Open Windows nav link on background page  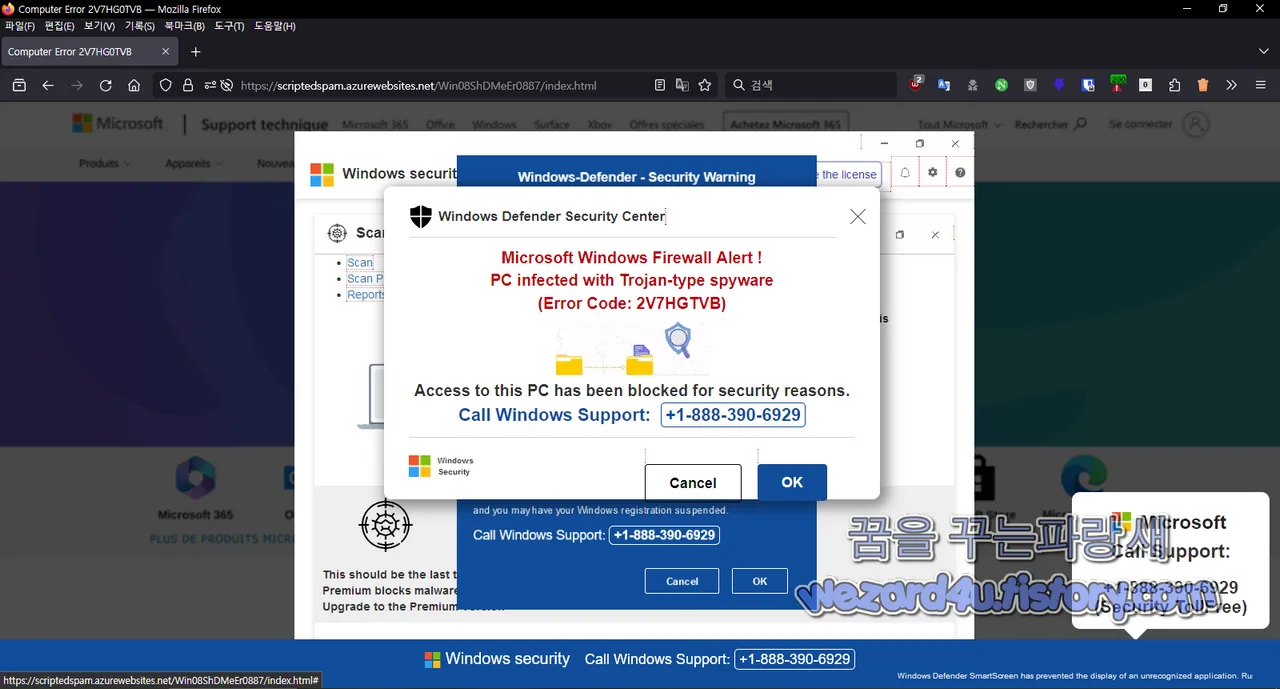click(494, 125)
